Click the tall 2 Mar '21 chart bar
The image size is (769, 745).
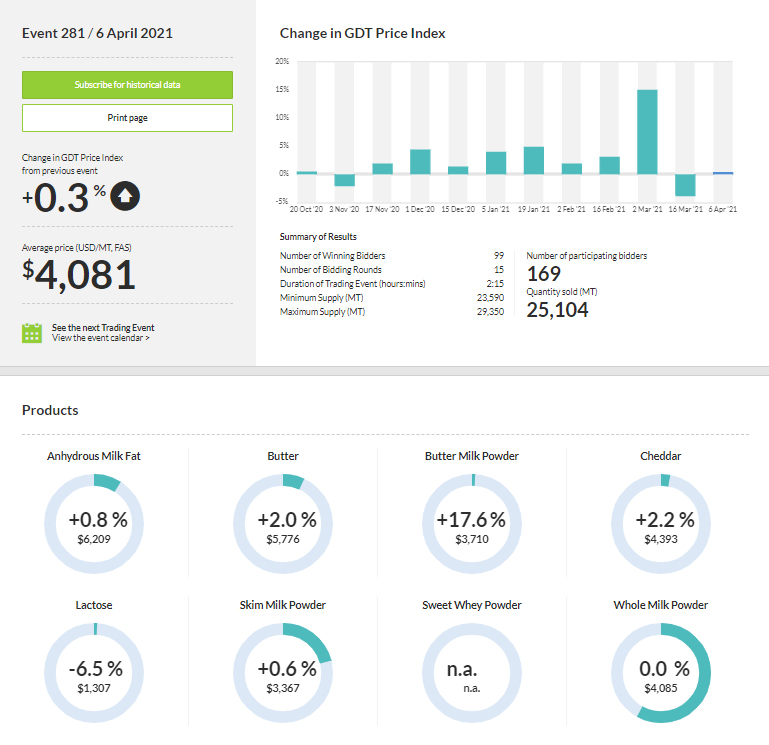(x=647, y=131)
